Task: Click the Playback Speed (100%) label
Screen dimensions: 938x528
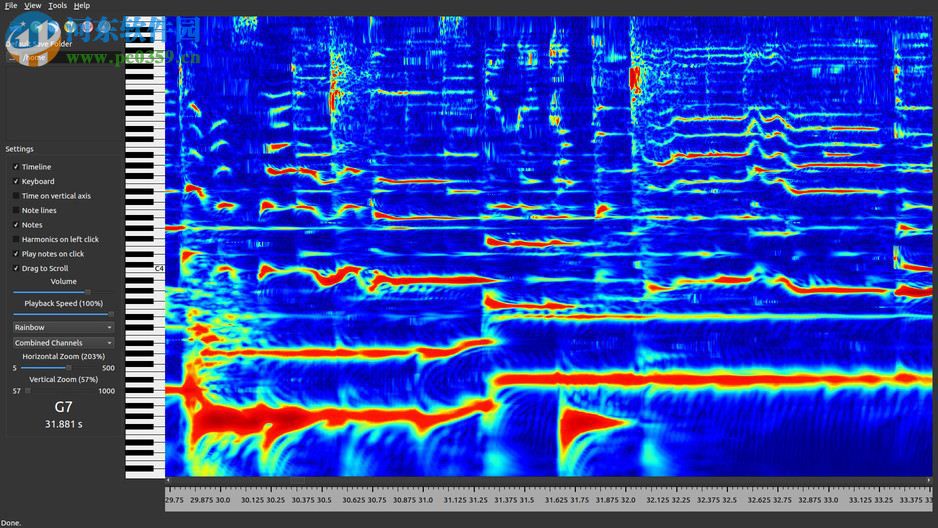Action: pos(63,304)
